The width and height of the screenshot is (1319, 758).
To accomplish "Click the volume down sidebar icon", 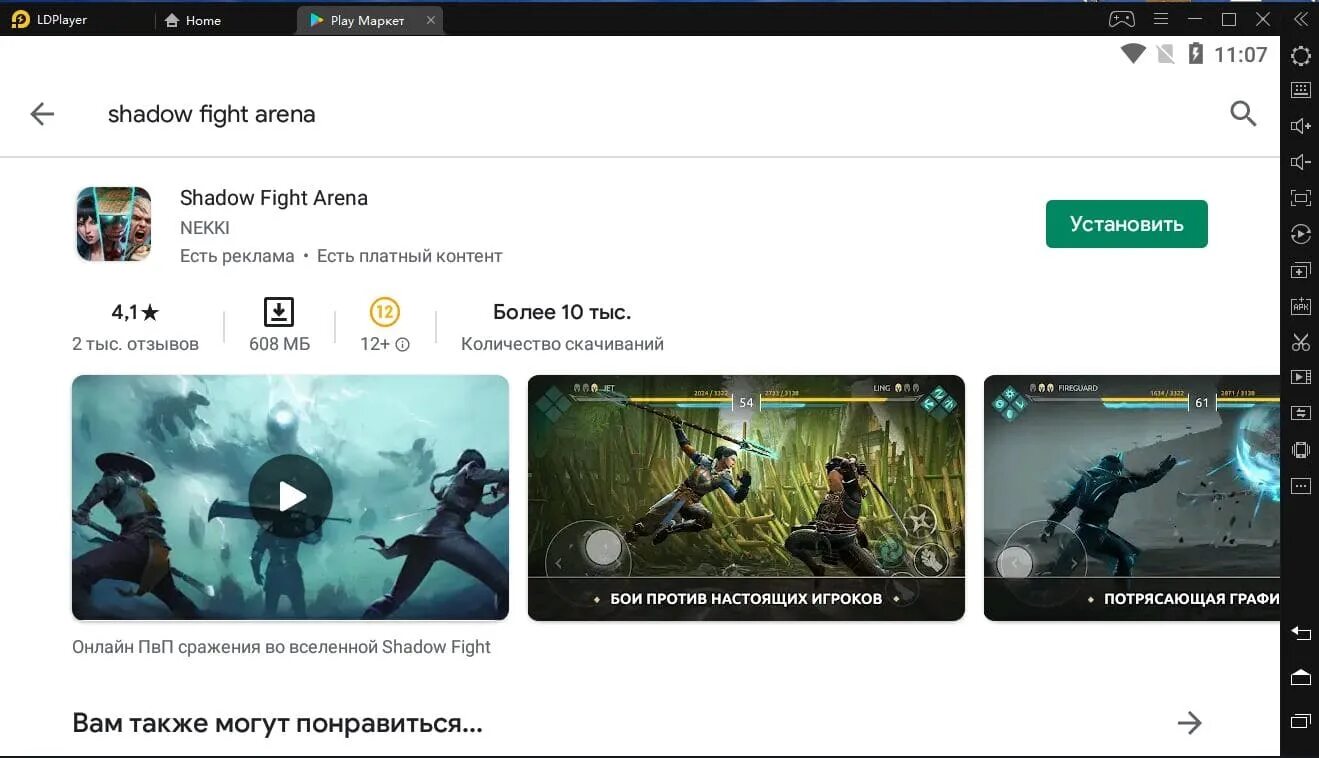I will [1300, 162].
